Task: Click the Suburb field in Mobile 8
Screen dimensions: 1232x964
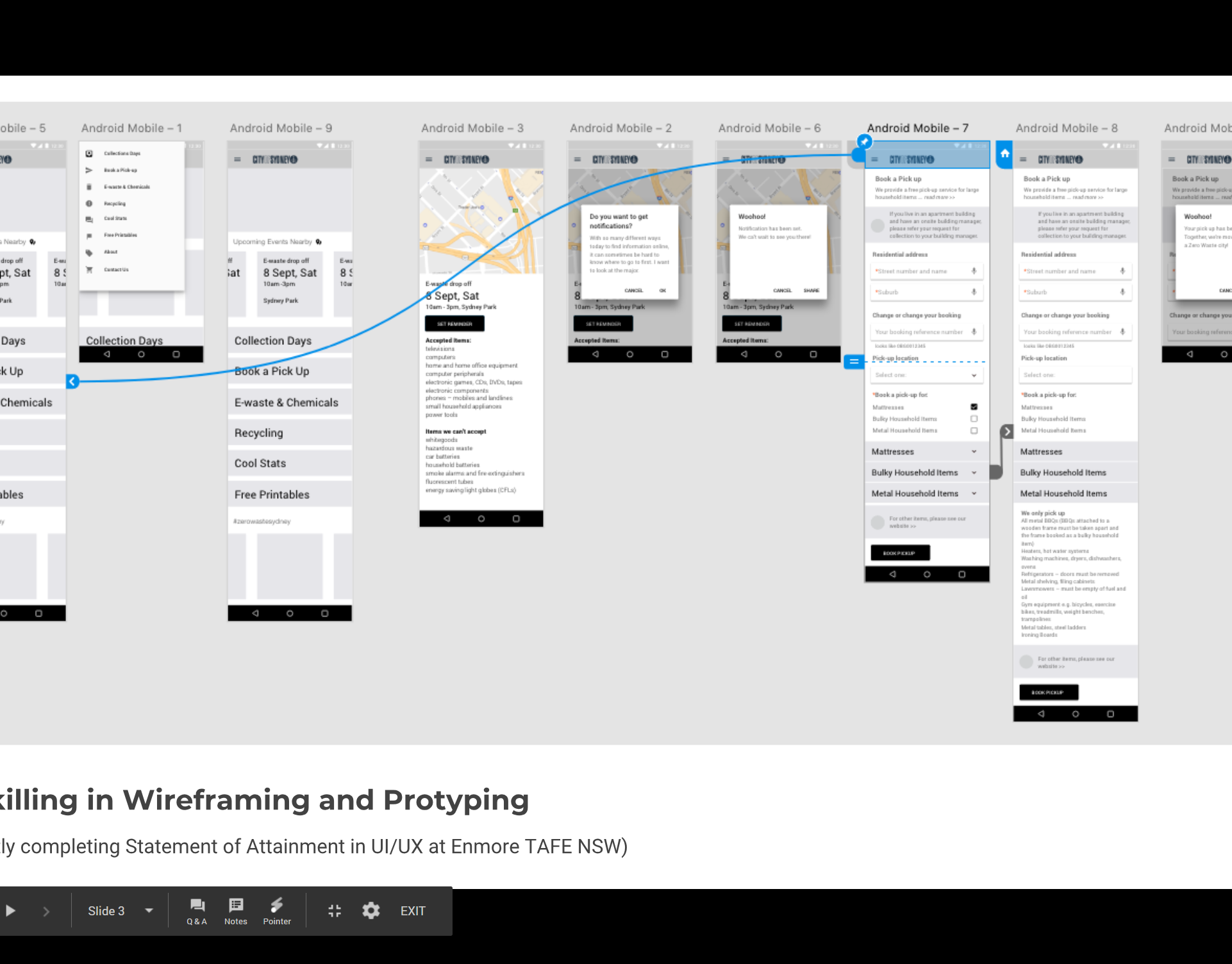Action: (1075, 292)
